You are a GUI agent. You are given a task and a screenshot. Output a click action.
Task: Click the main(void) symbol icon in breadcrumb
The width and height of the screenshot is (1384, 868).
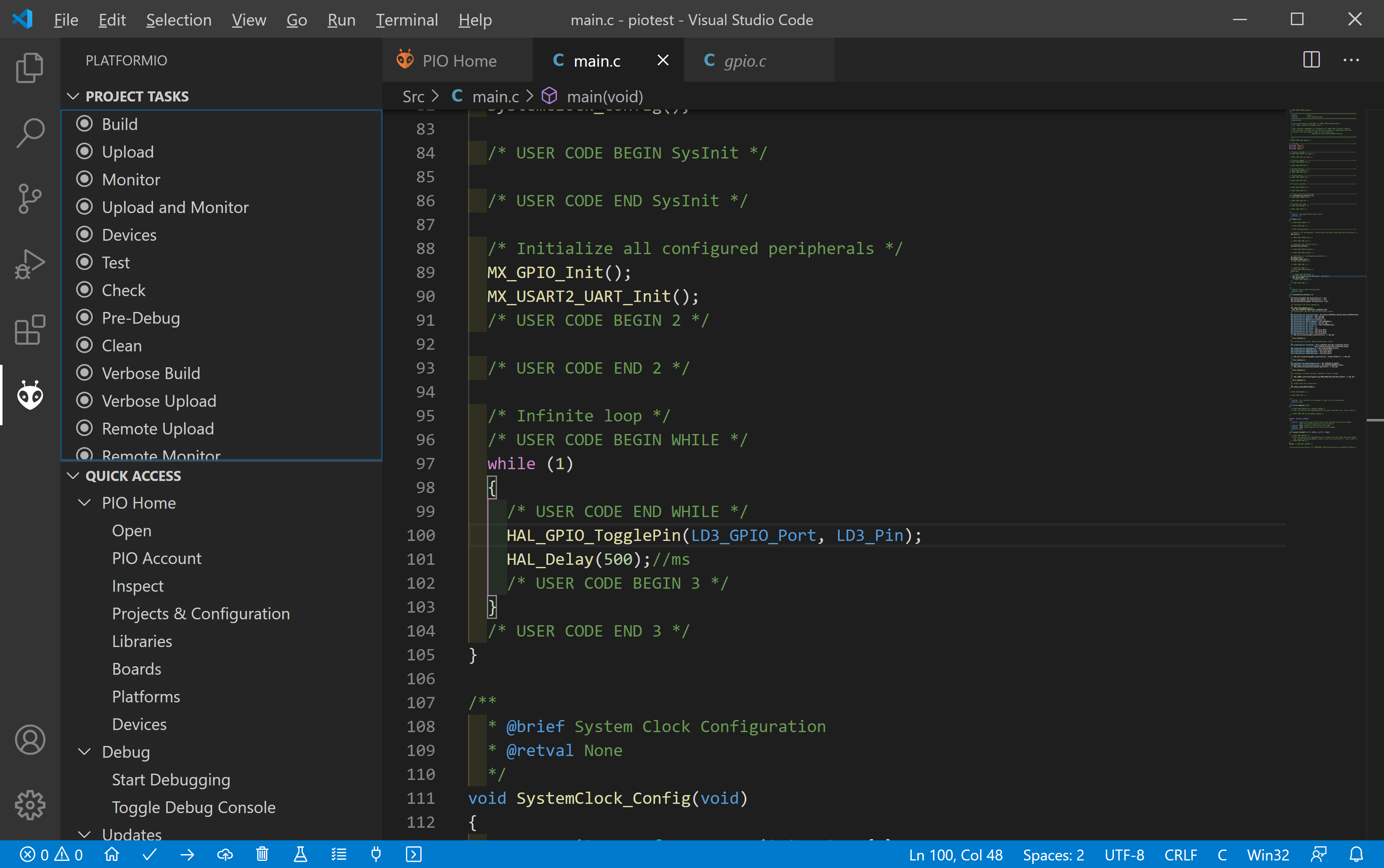click(549, 96)
